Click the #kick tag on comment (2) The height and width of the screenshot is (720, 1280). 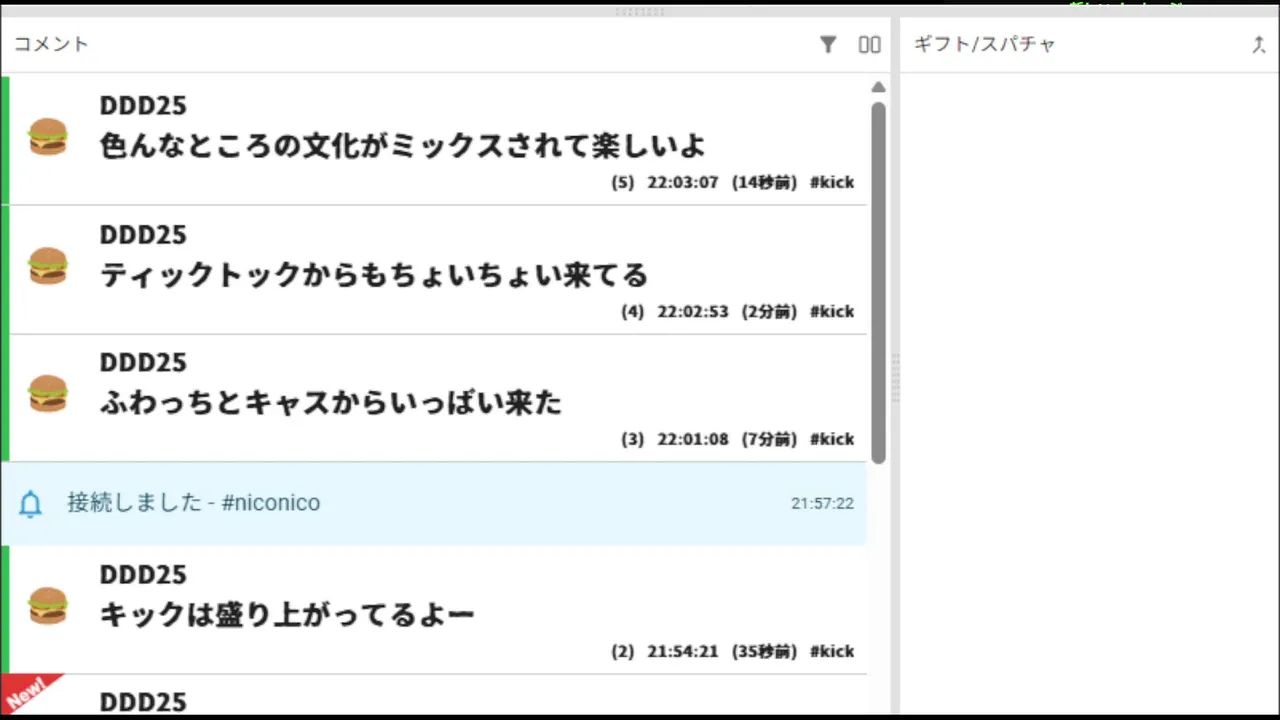pyautogui.click(x=832, y=651)
